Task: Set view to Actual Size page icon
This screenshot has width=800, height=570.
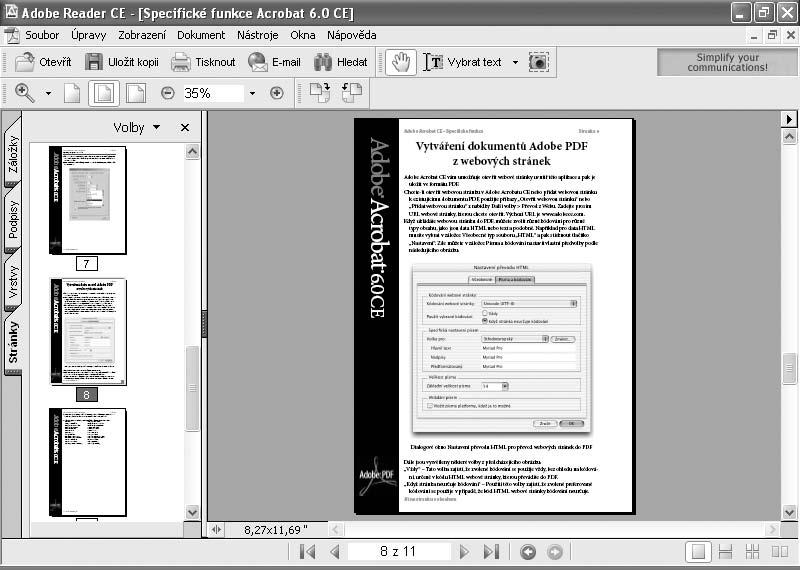Action: (x=72, y=93)
